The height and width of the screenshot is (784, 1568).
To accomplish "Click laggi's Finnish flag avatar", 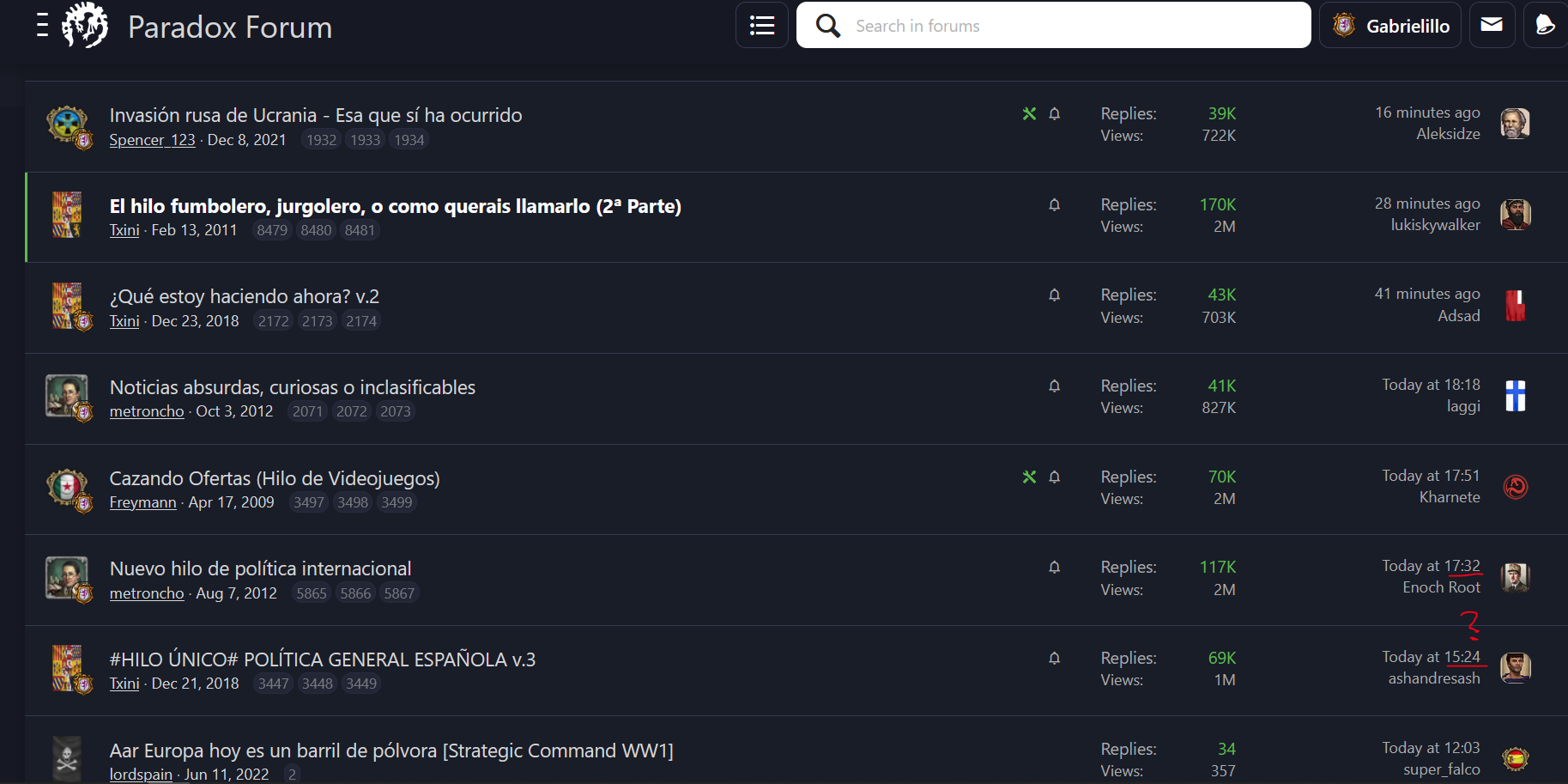I will pyautogui.click(x=1516, y=398).
